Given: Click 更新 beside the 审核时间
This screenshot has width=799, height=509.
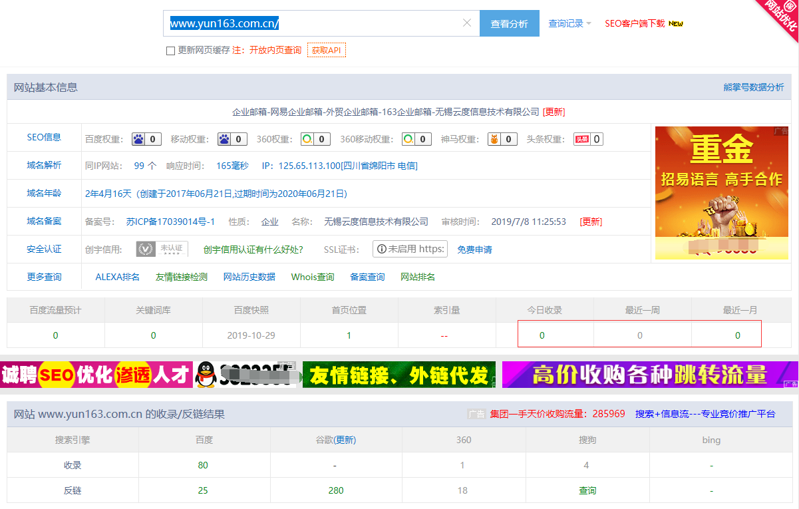Looking at the screenshot, I should point(591,222).
